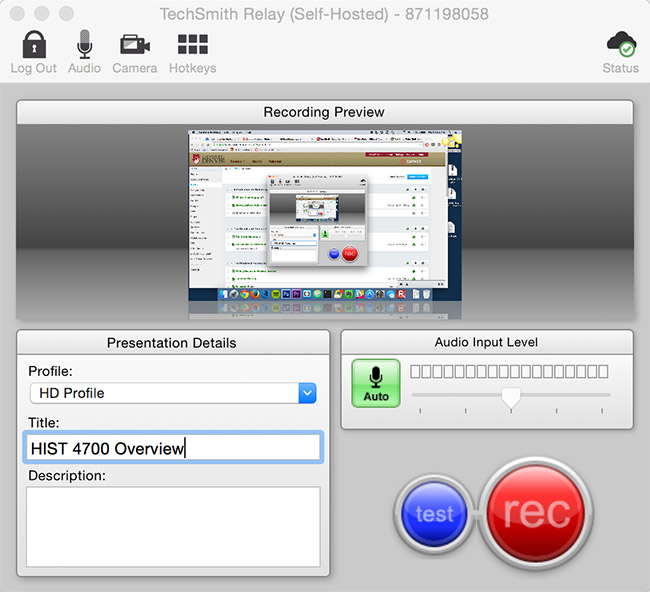Open the Camera settings icon
This screenshot has height=592, width=650.
point(135,44)
